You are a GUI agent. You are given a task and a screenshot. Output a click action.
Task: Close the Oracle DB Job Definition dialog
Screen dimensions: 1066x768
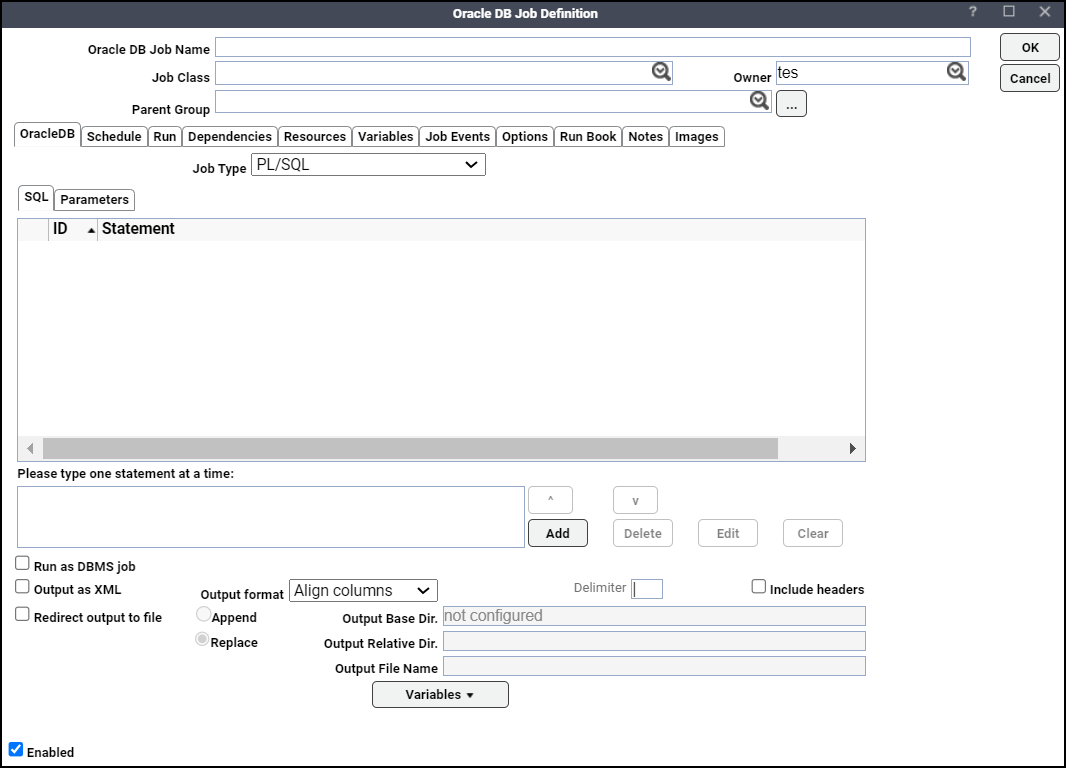1045,12
